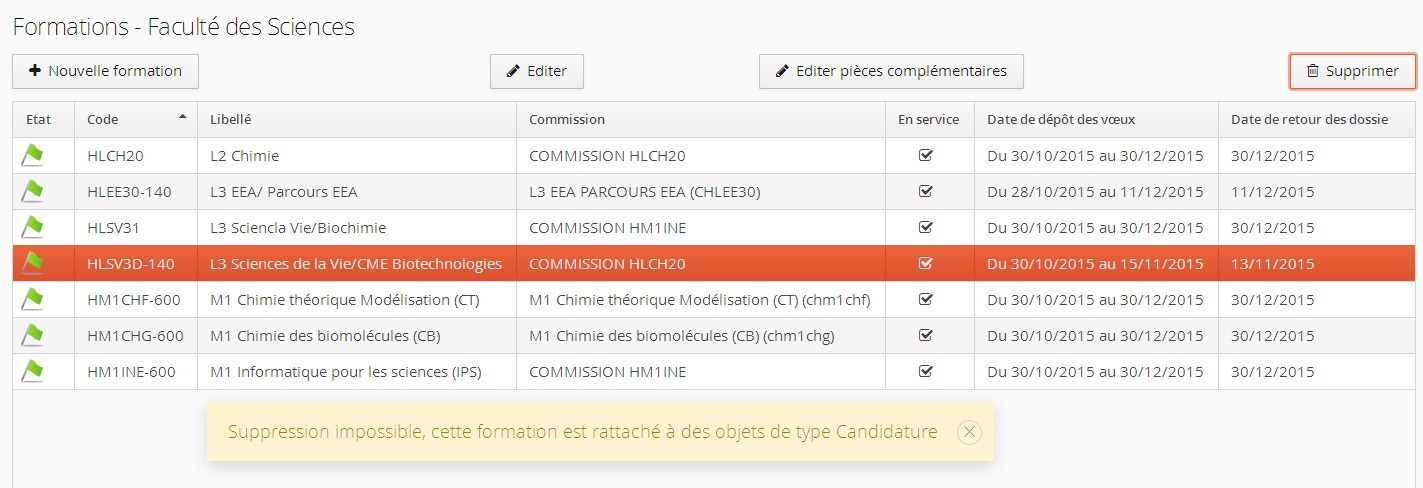
Task: Click Date de dépôt des vœux header
Action: tap(1061, 119)
